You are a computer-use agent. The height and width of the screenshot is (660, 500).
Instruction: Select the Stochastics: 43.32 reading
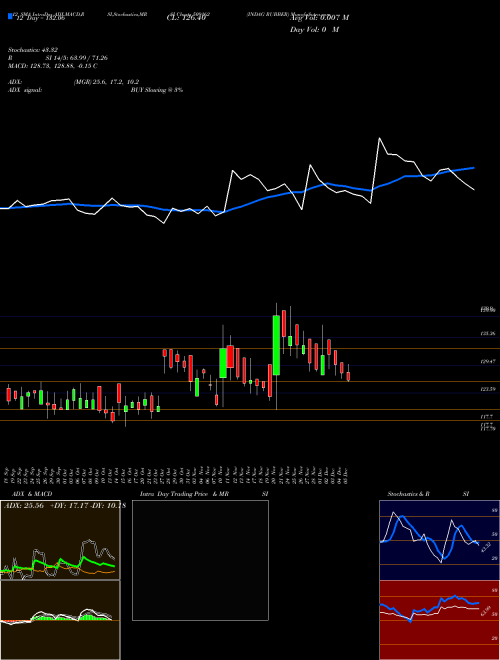(x=35, y=50)
